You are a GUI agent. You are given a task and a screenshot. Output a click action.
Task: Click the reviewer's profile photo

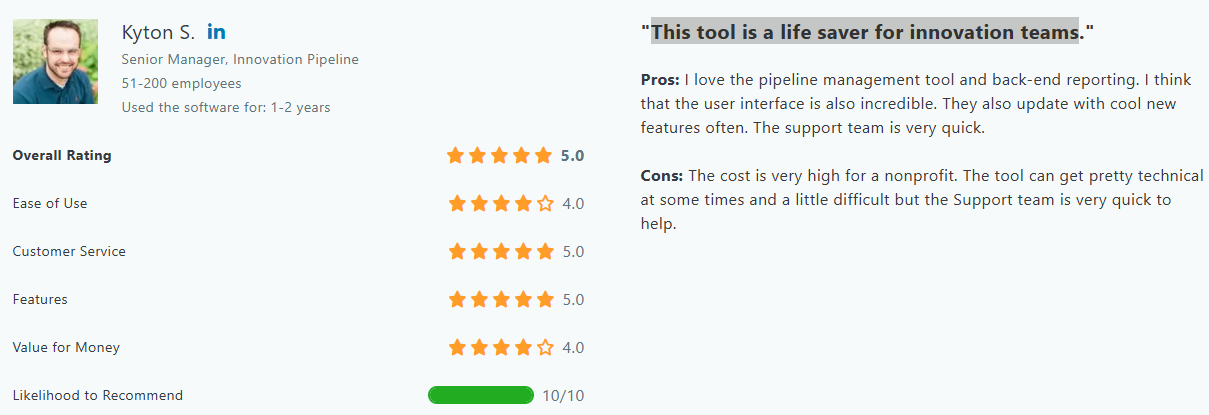(x=55, y=61)
